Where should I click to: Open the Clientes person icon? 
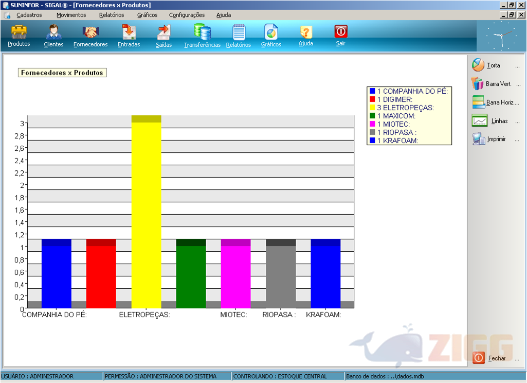pyautogui.click(x=53, y=32)
